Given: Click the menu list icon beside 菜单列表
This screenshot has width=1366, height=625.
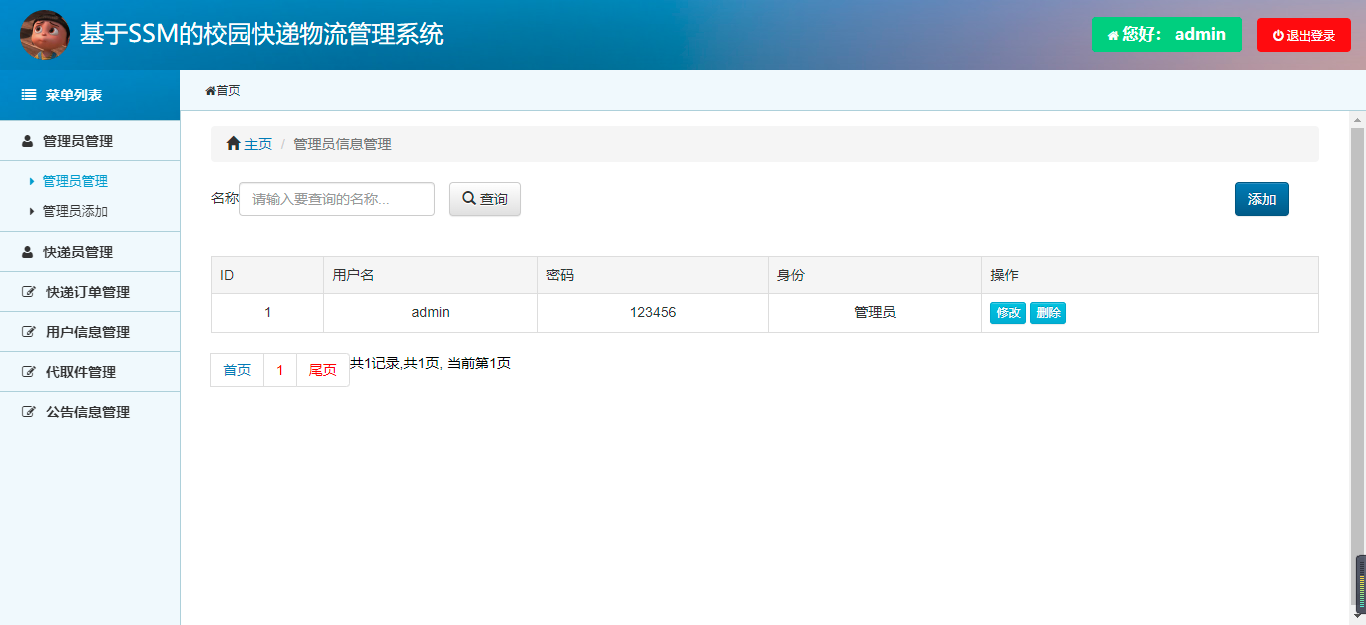Looking at the screenshot, I should [29, 95].
